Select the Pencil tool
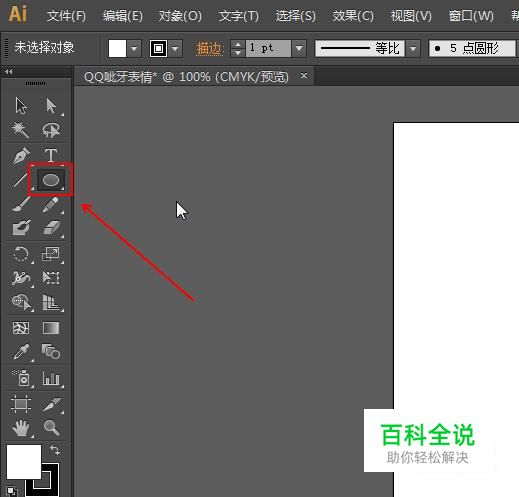The width and height of the screenshot is (519, 497). 51,204
